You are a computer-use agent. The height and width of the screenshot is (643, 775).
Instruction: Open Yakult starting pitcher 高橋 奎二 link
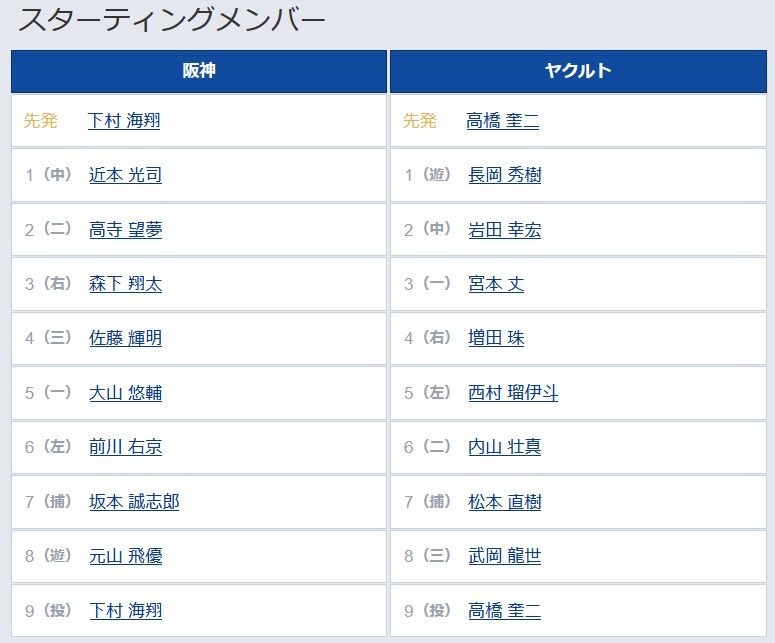[x=503, y=121]
